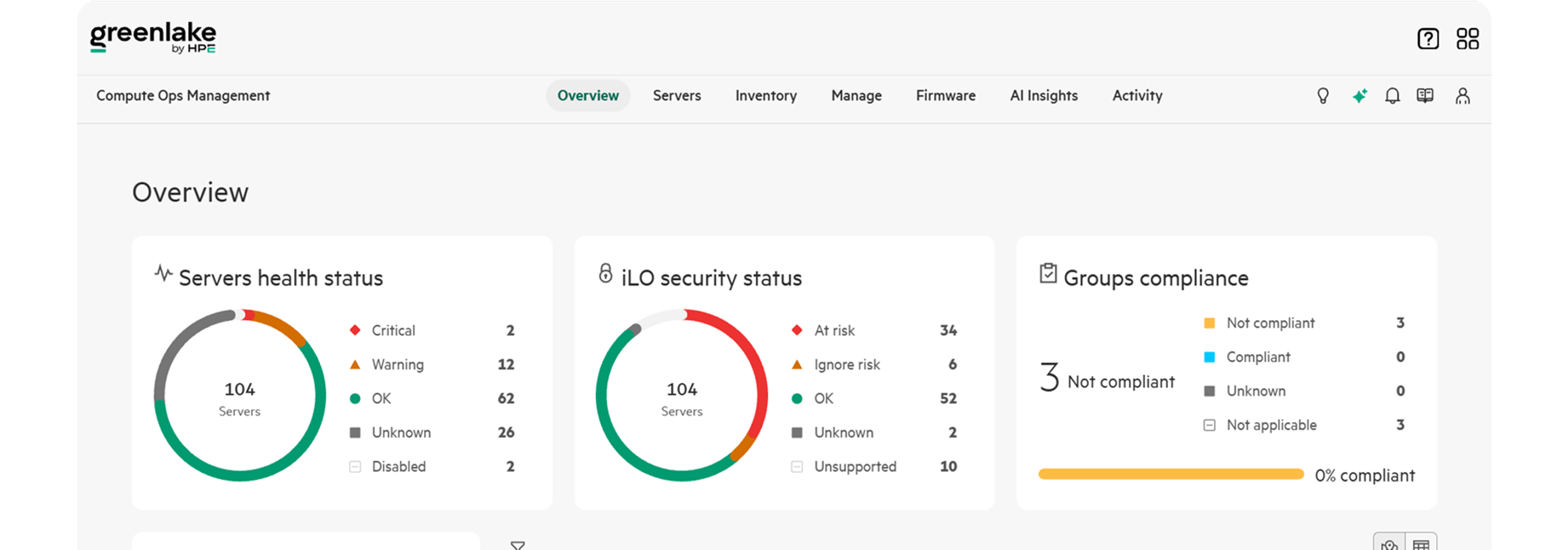
Task: Click the iLO Unknown label
Action: (x=843, y=432)
